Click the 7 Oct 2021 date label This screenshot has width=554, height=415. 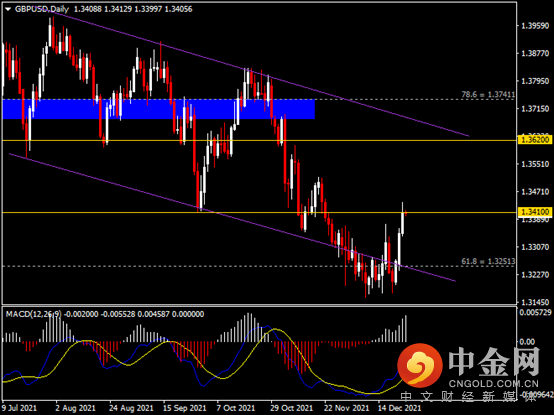(x=236, y=408)
